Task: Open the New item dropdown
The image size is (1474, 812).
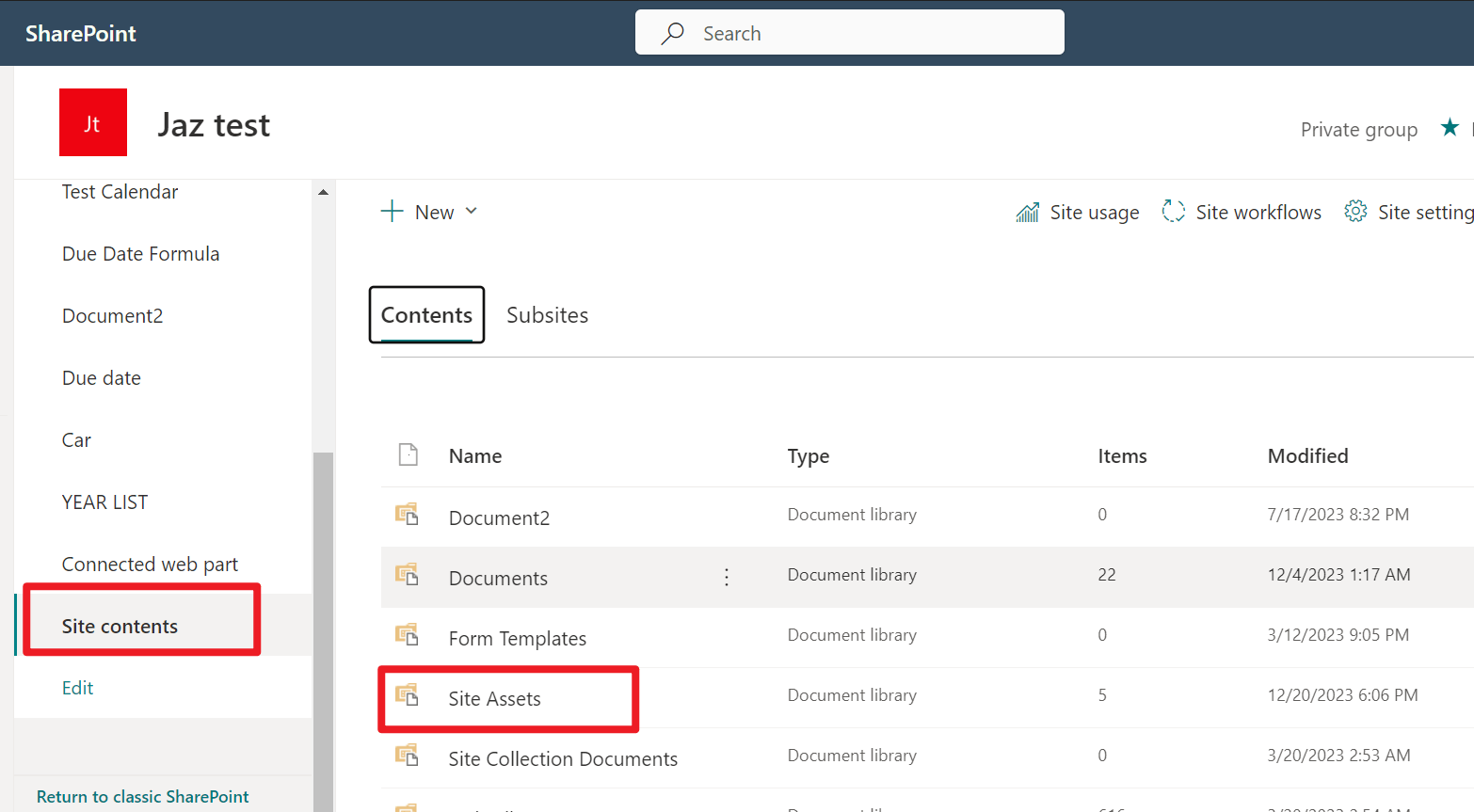Action: pos(429,211)
